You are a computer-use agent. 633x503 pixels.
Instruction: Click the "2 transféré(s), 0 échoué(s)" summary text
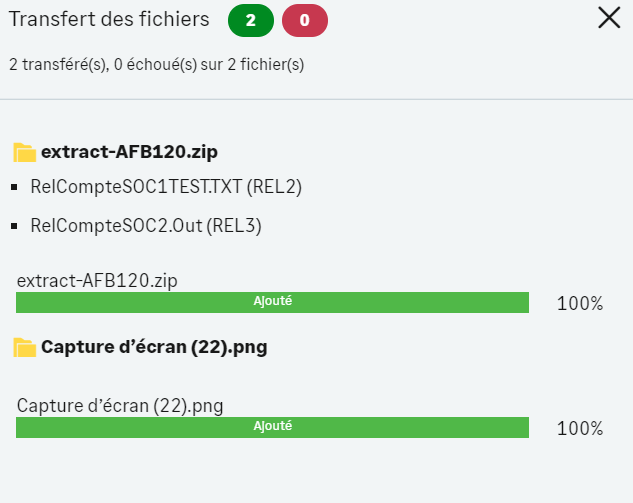(x=156, y=65)
